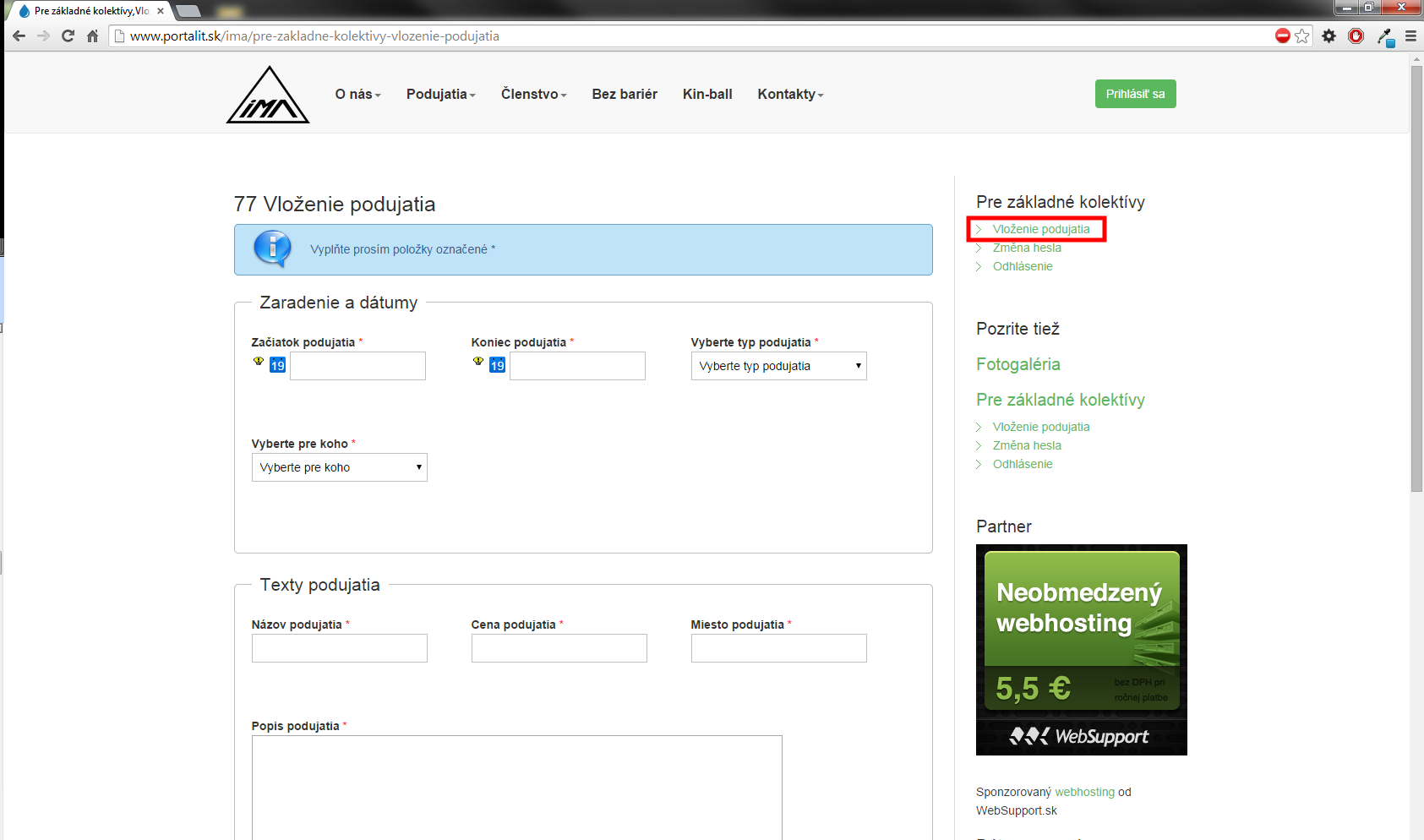This screenshot has height=840, width=1424.
Task: Click lower Odhlásenie link under Pozrite tiež
Action: click(x=1023, y=464)
